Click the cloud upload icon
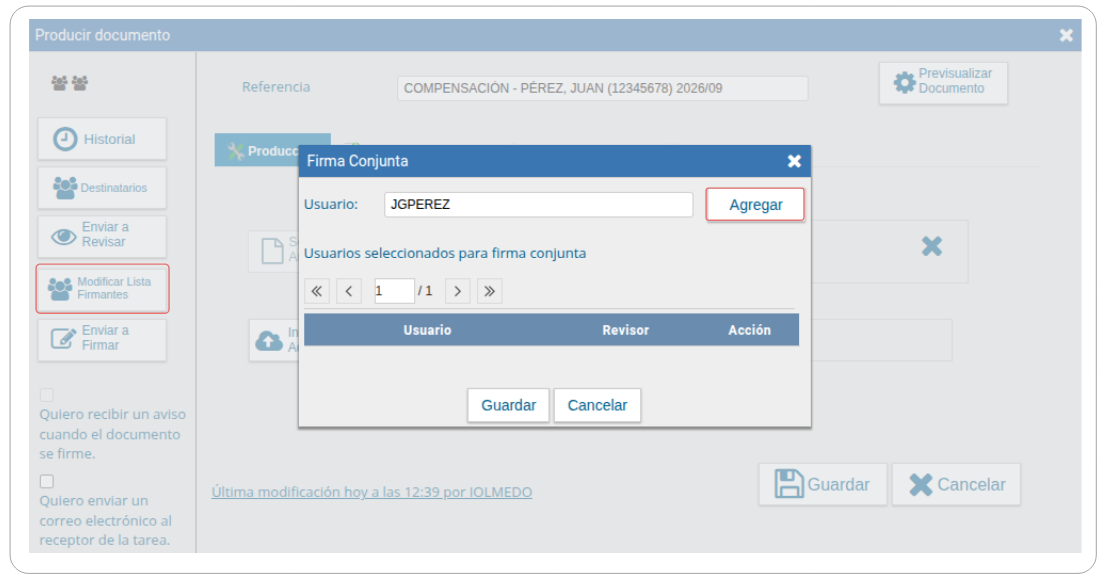Screen dimensions: 1106x584 click(x=269, y=341)
